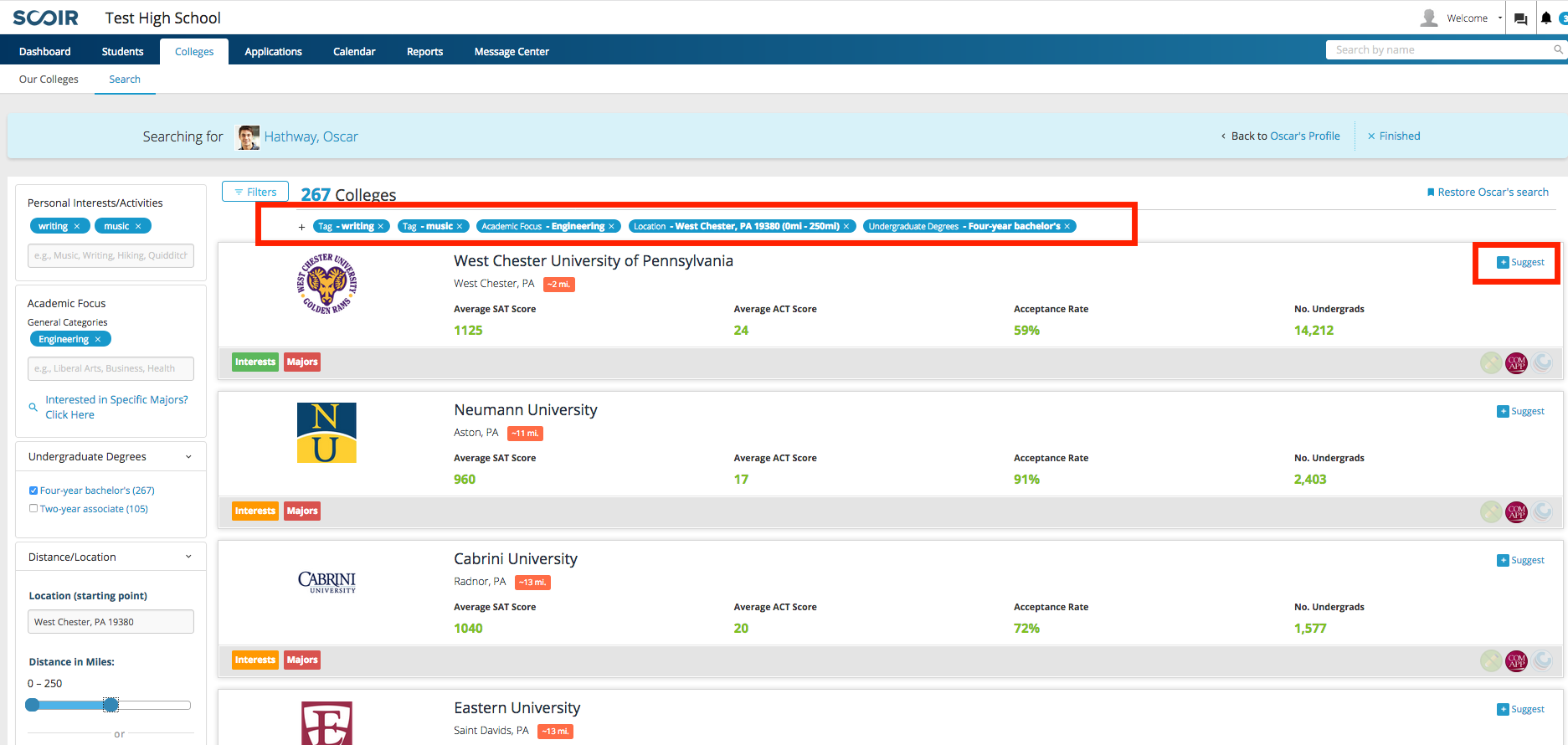The height and width of the screenshot is (745, 1568).
Task: Click Interested in Specific Majors? Click Here
Action: click(x=116, y=407)
